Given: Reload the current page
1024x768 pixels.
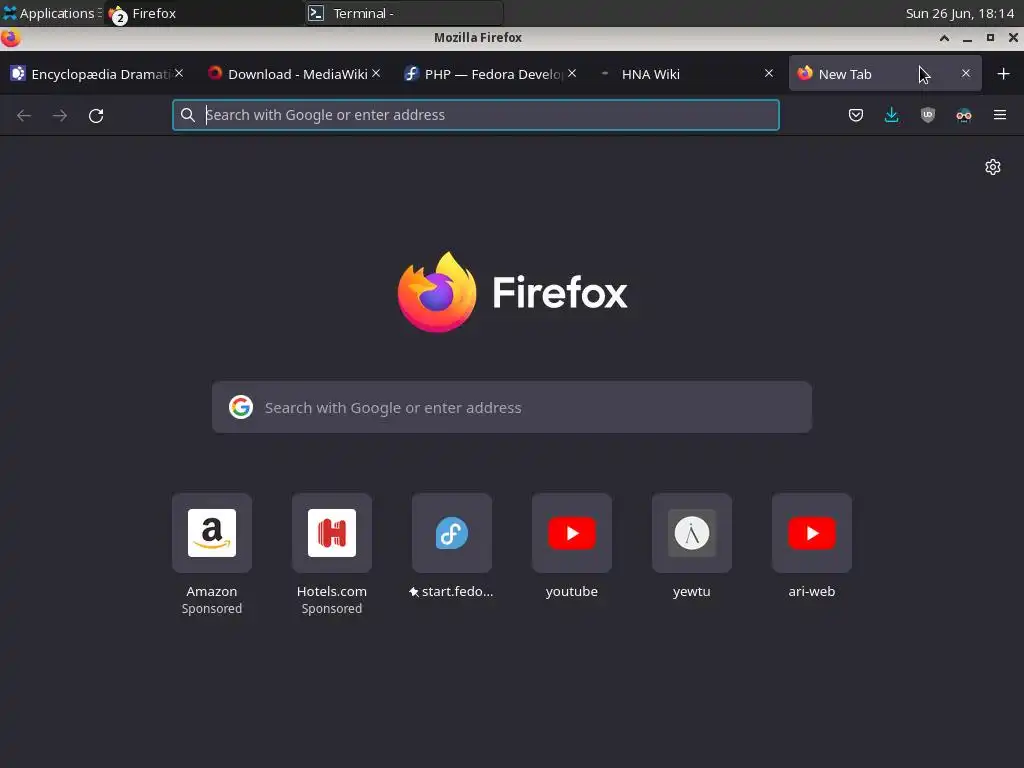Looking at the screenshot, I should pyautogui.click(x=96, y=116).
